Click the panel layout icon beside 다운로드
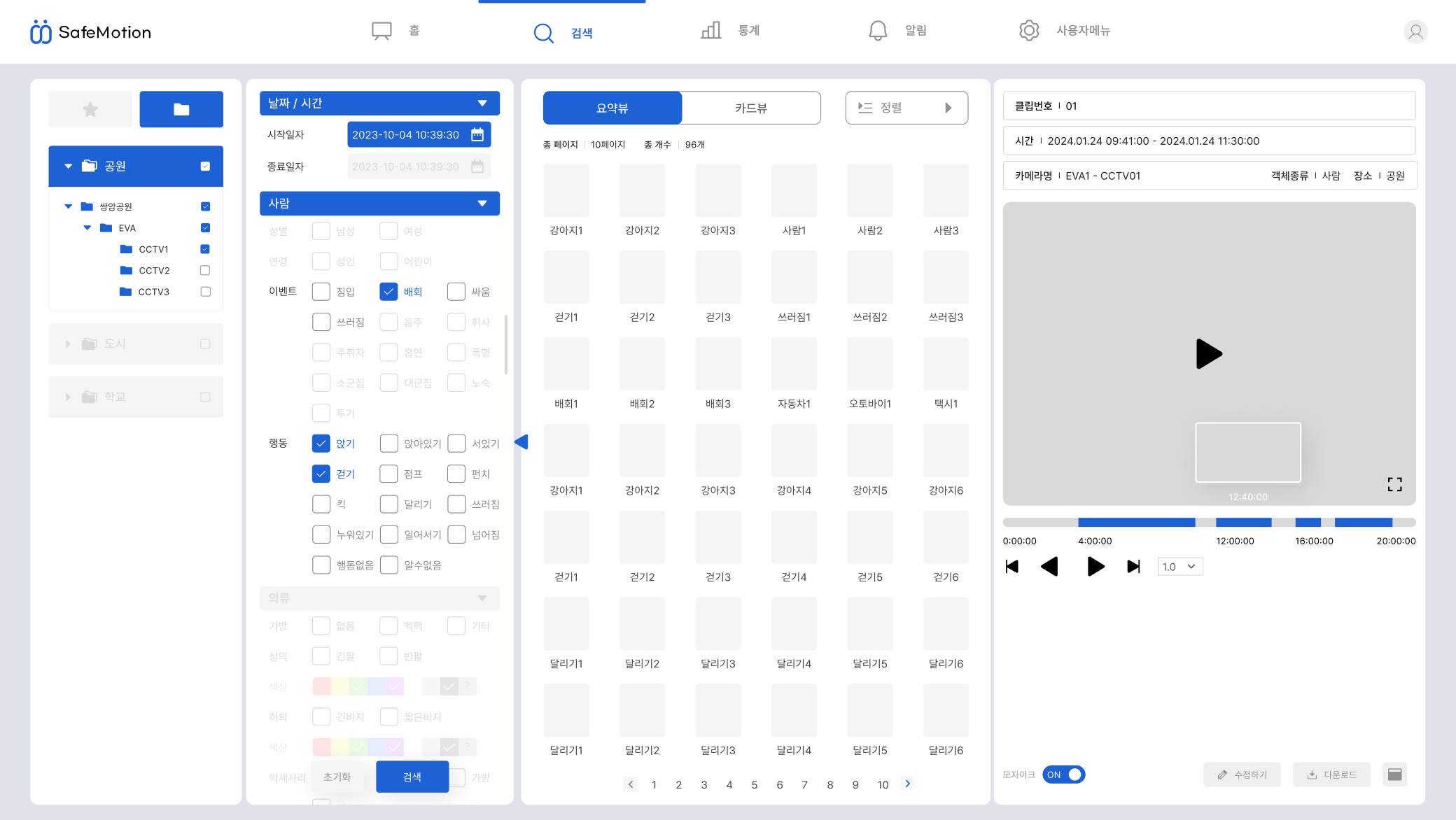The width and height of the screenshot is (1456, 820). (x=1394, y=775)
